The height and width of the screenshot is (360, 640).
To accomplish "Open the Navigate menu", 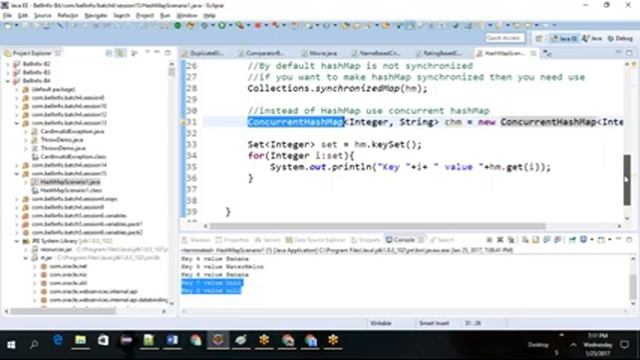I will 96,16.
